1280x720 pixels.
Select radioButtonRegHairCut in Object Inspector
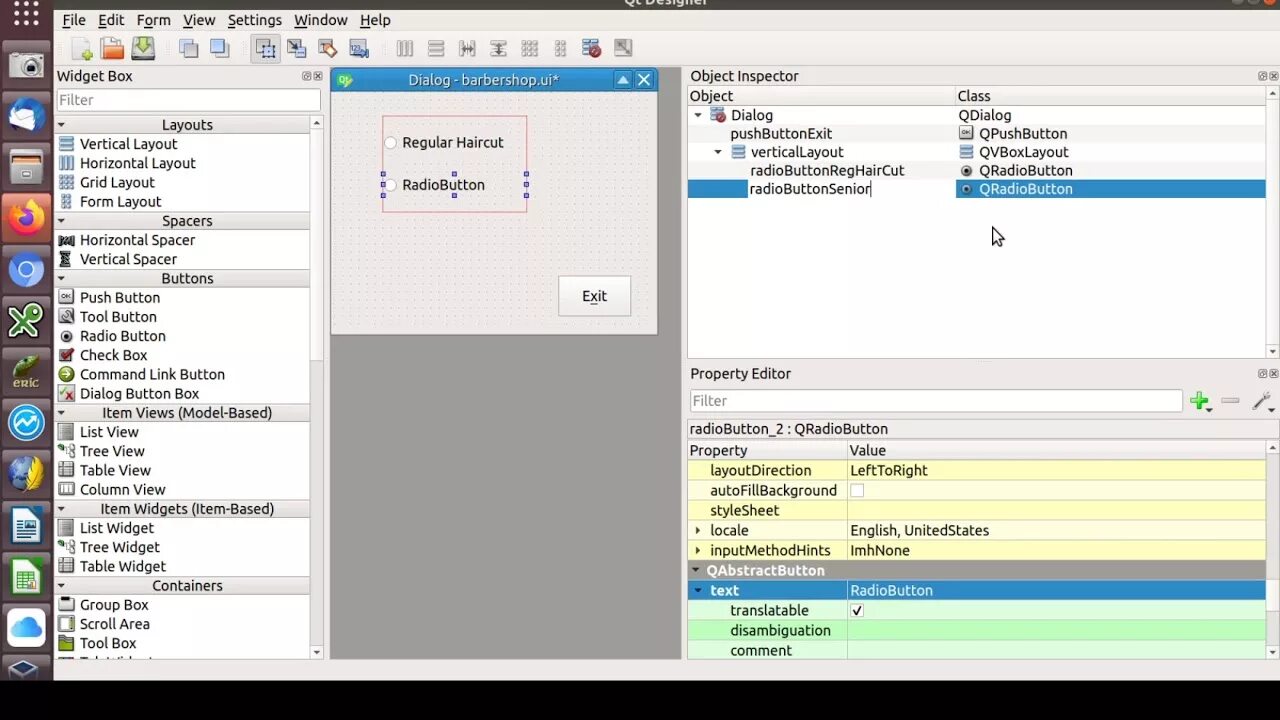tap(827, 171)
